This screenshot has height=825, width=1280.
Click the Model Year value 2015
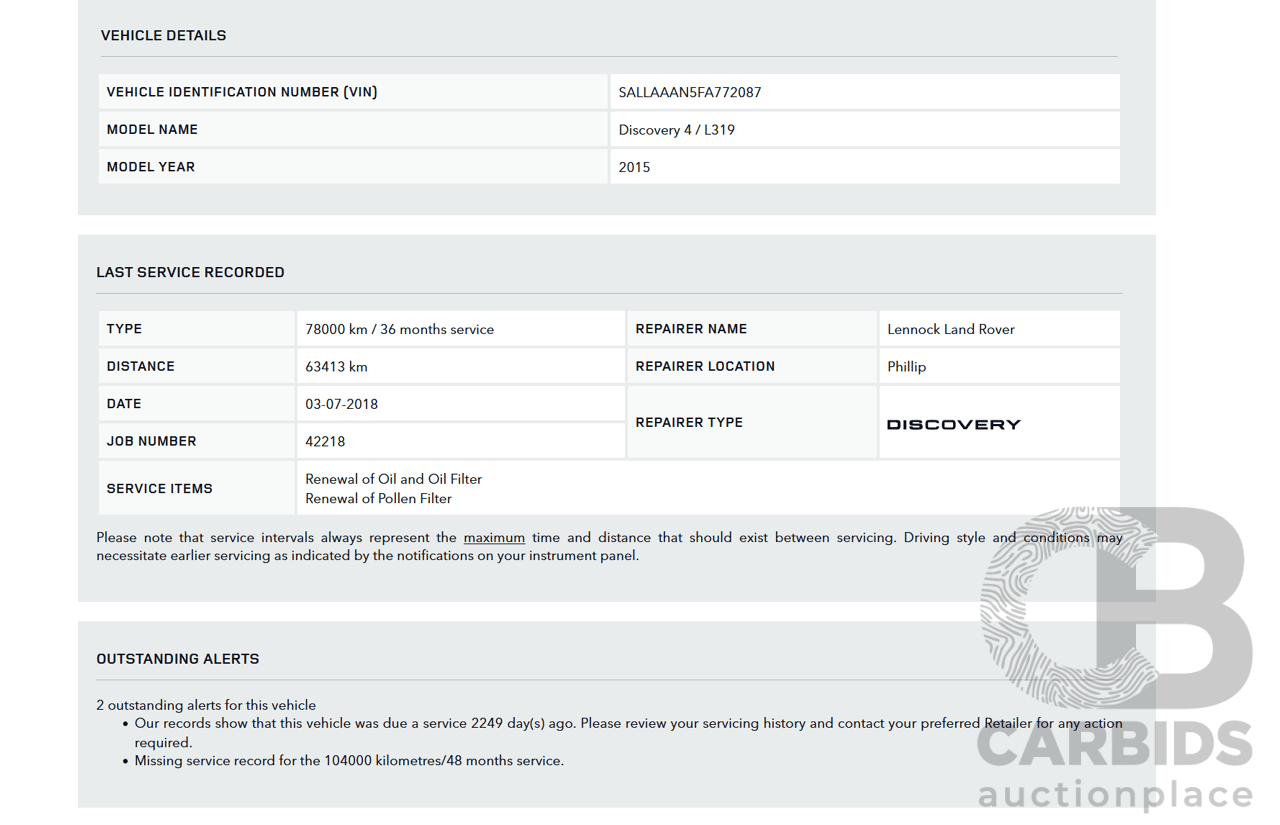pos(634,167)
